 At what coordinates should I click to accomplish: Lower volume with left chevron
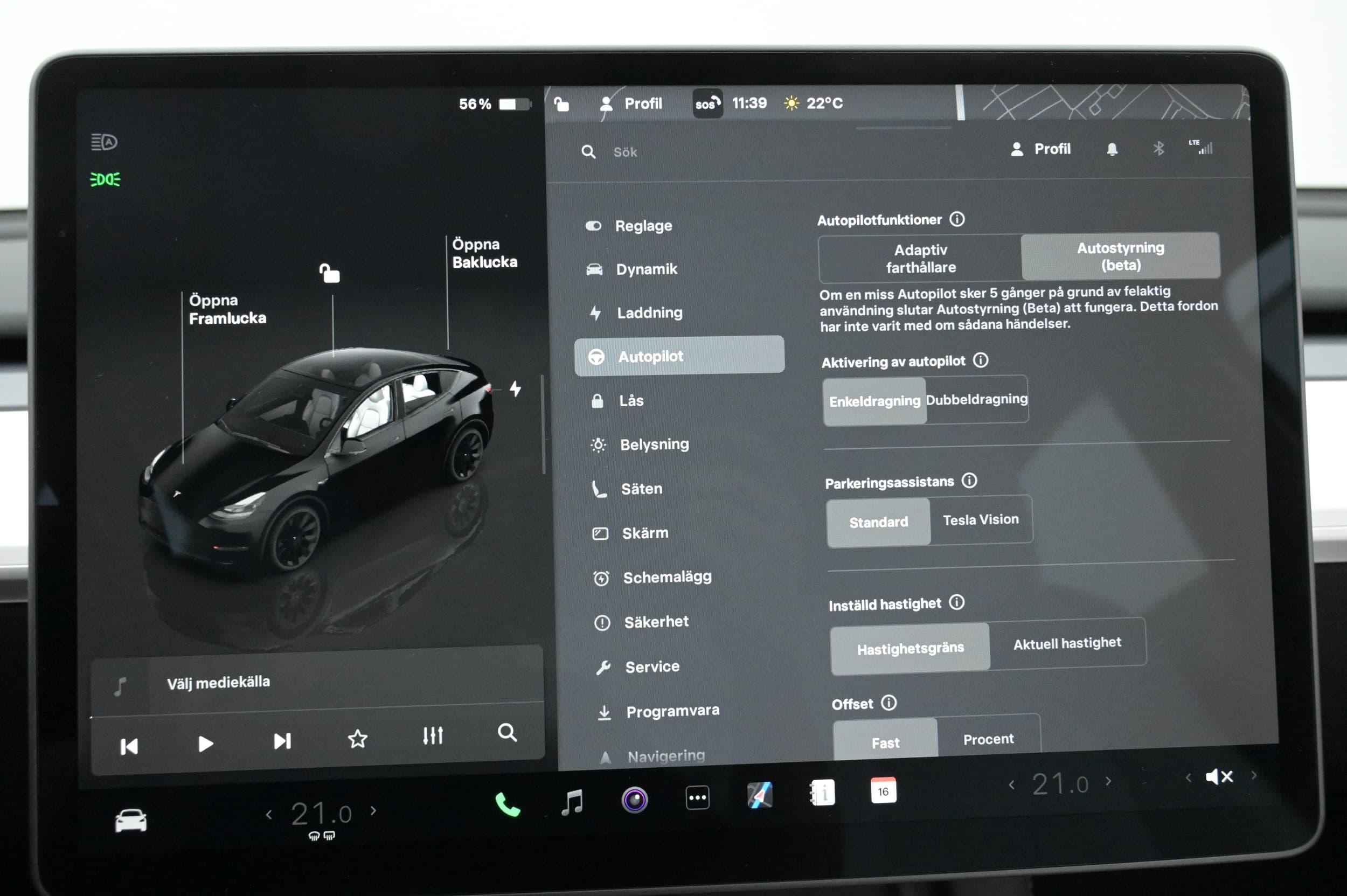(x=1188, y=777)
